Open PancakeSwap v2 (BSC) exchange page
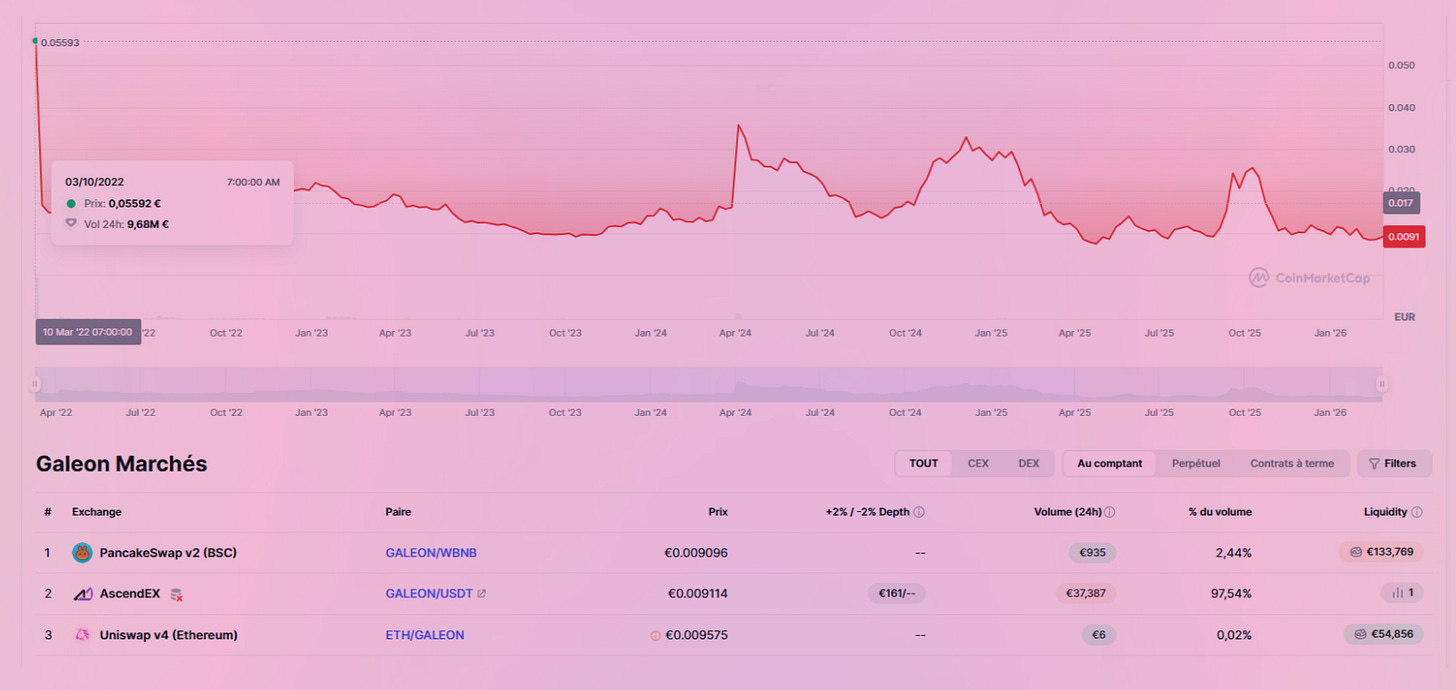Screen dimensions: 1456x690 tap(168, 552)
